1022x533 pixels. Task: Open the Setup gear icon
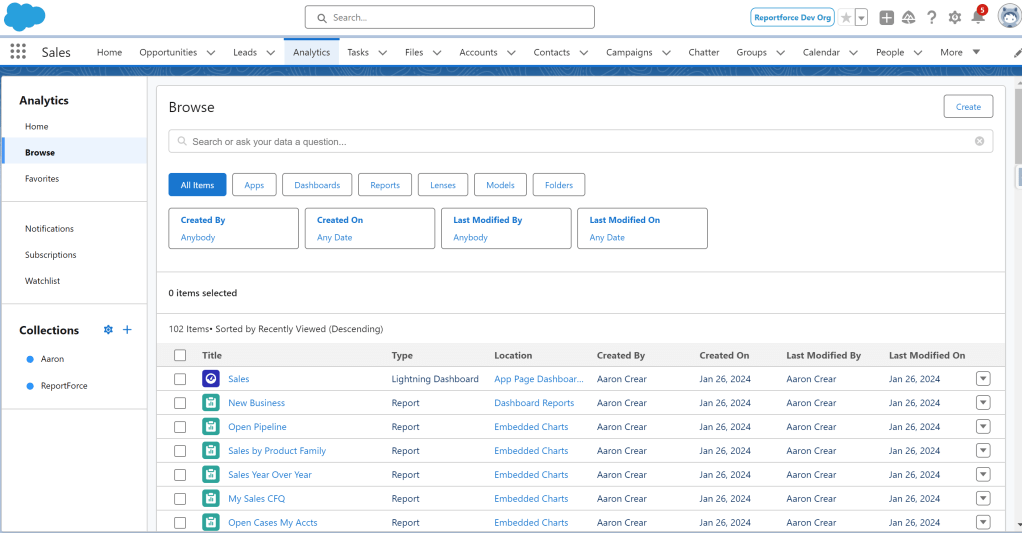[954, 17]
